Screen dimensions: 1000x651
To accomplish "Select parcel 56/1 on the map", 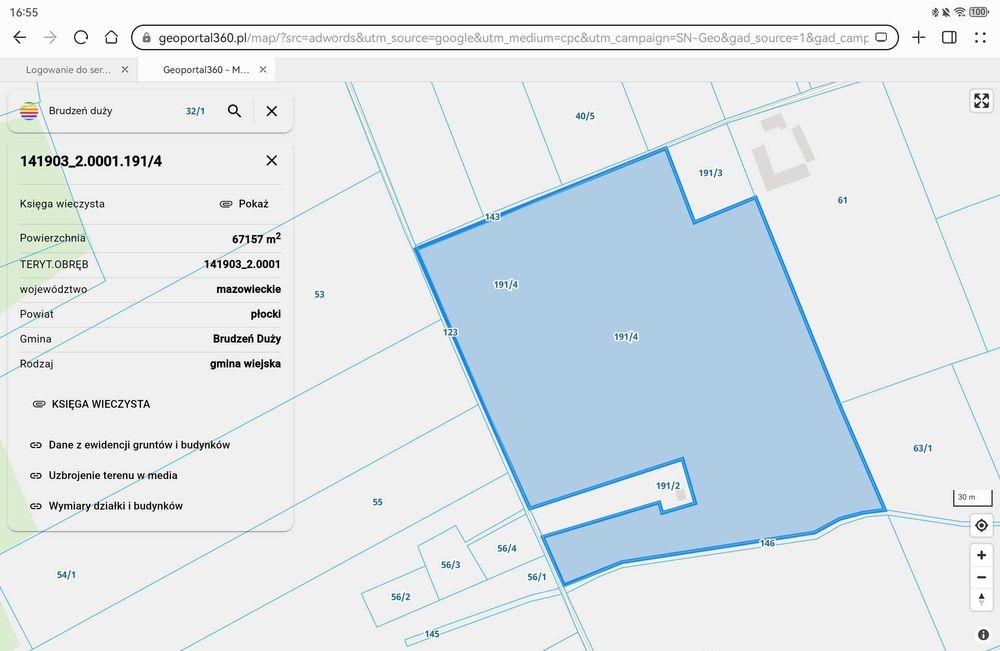I will (x=537, y=577).
